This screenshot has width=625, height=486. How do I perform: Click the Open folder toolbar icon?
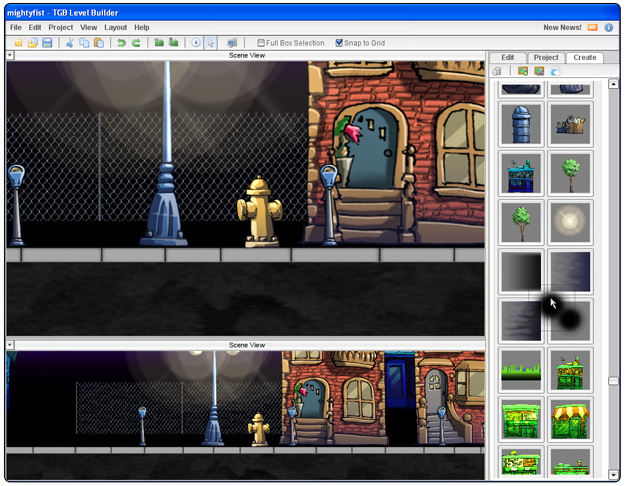tap(33, 43)
